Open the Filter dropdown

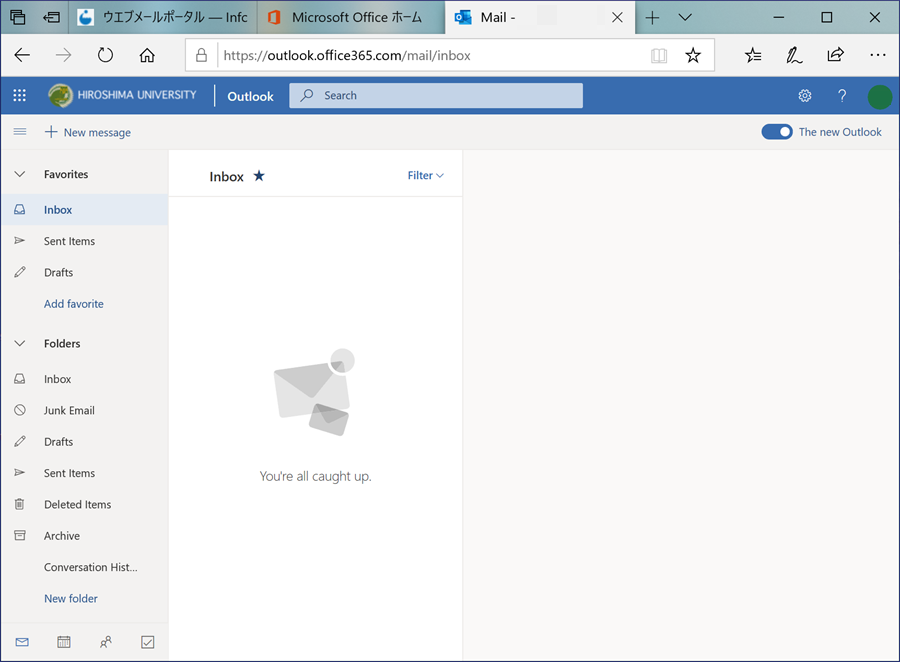click(425, 176)
